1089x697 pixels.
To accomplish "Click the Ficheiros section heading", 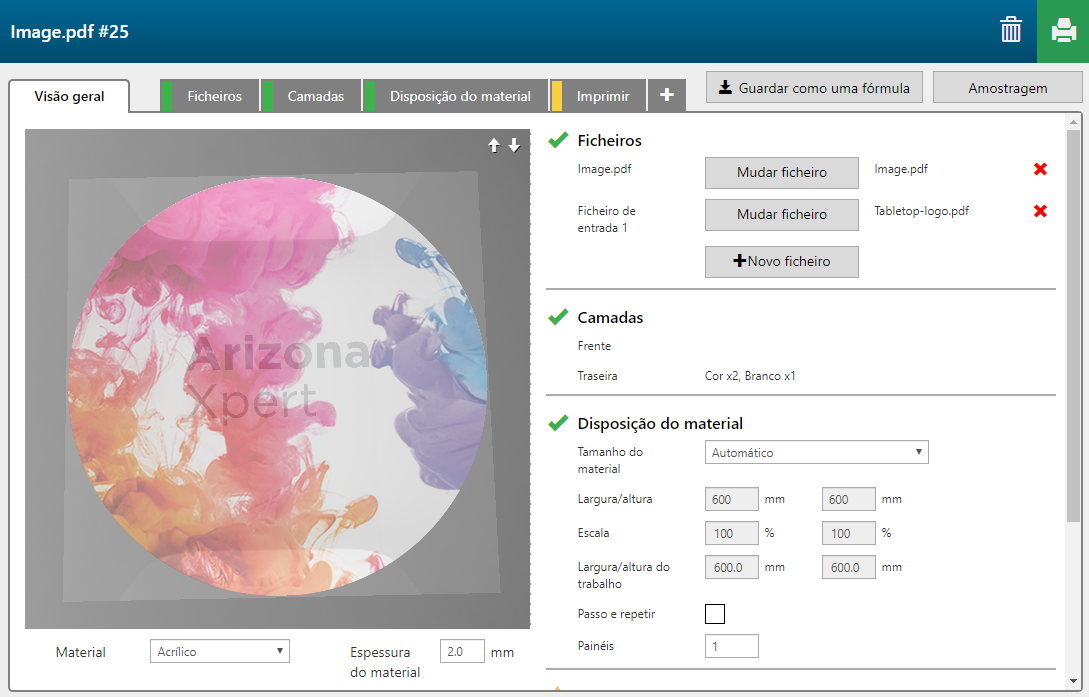I will point(609,140).
